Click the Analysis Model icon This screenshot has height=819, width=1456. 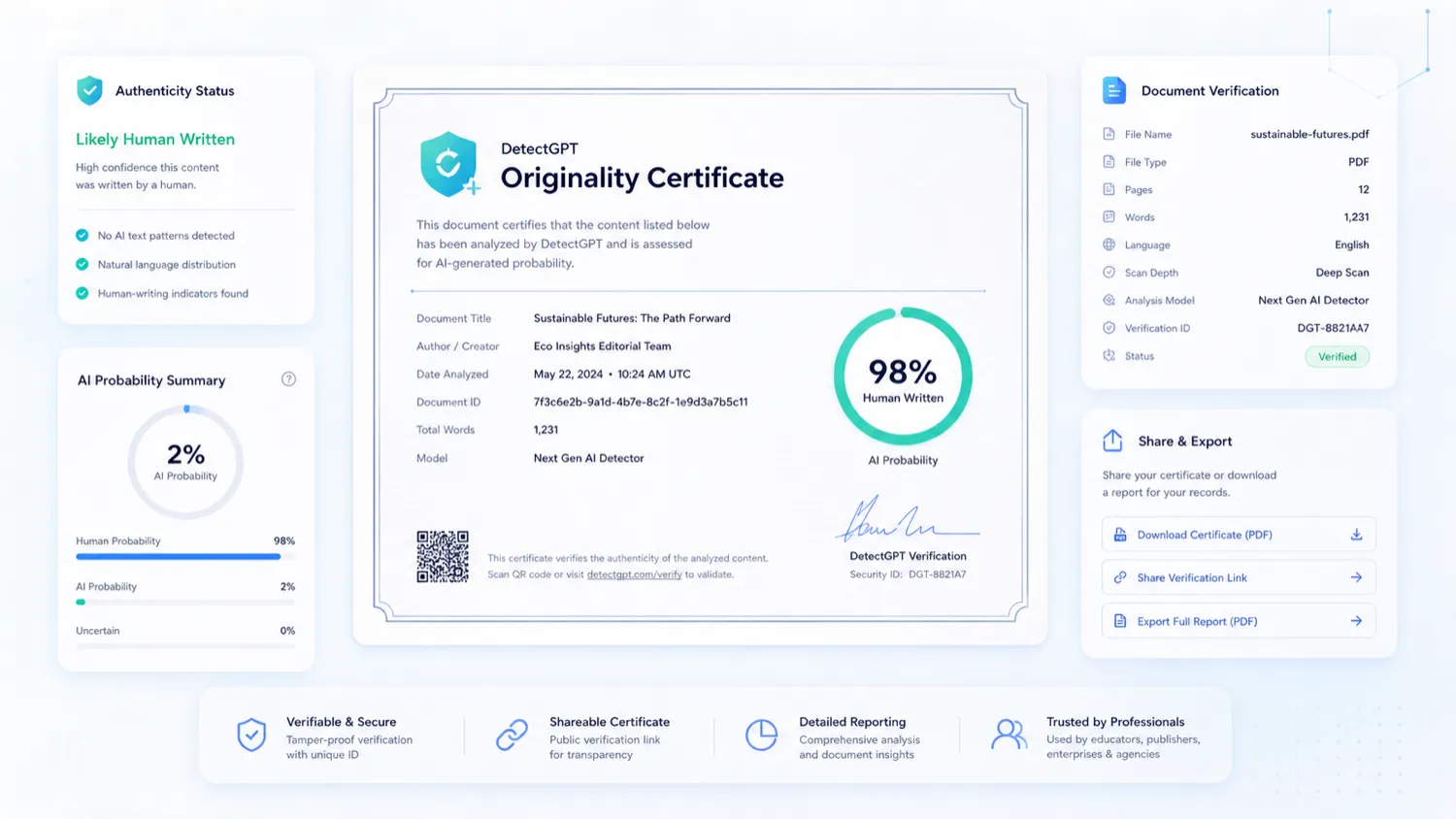pos(1109,300)
